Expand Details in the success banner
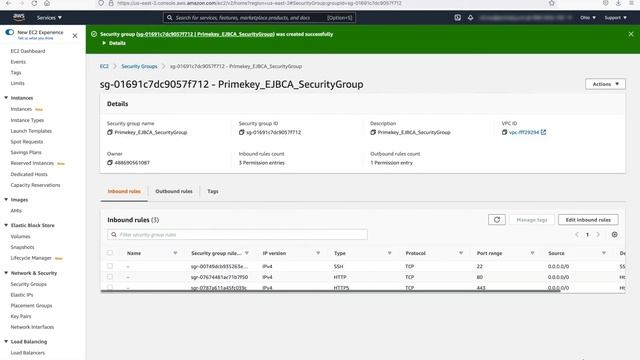The height and width of the screenshot is (360, 640). [114, 43]
